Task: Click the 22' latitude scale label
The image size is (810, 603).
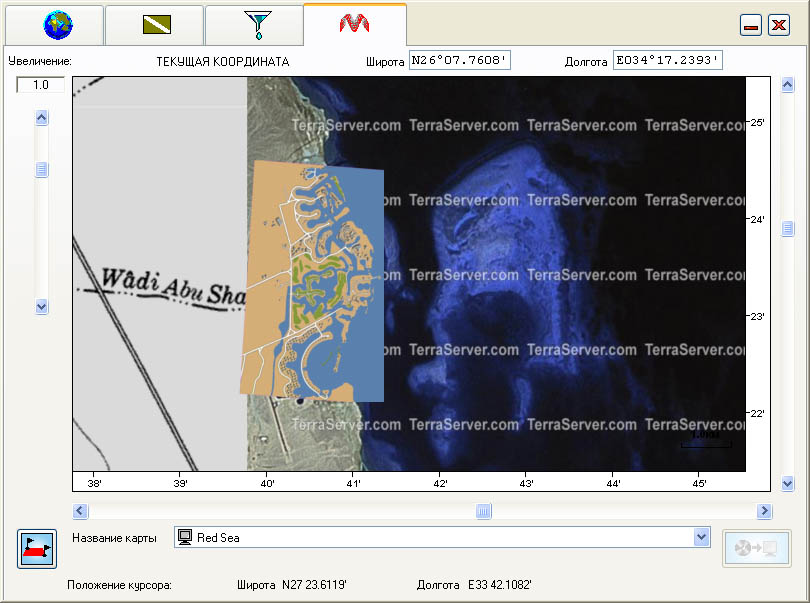Action: 757,413
